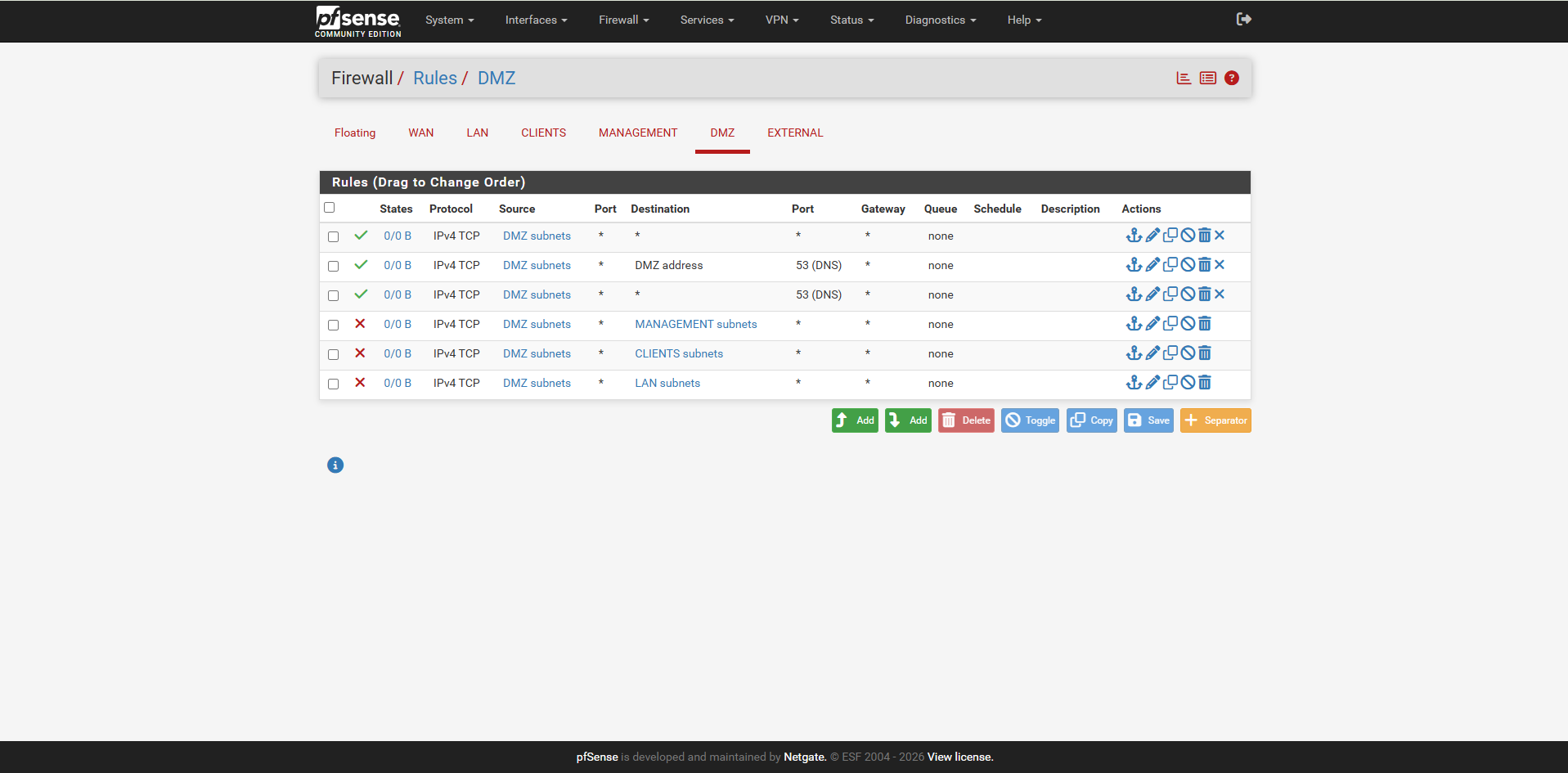The height and width of the screenshot is (773, 1568).
Task: Check the third rule's checkbox (any destination, port 53)
Action: click(334, 295)
